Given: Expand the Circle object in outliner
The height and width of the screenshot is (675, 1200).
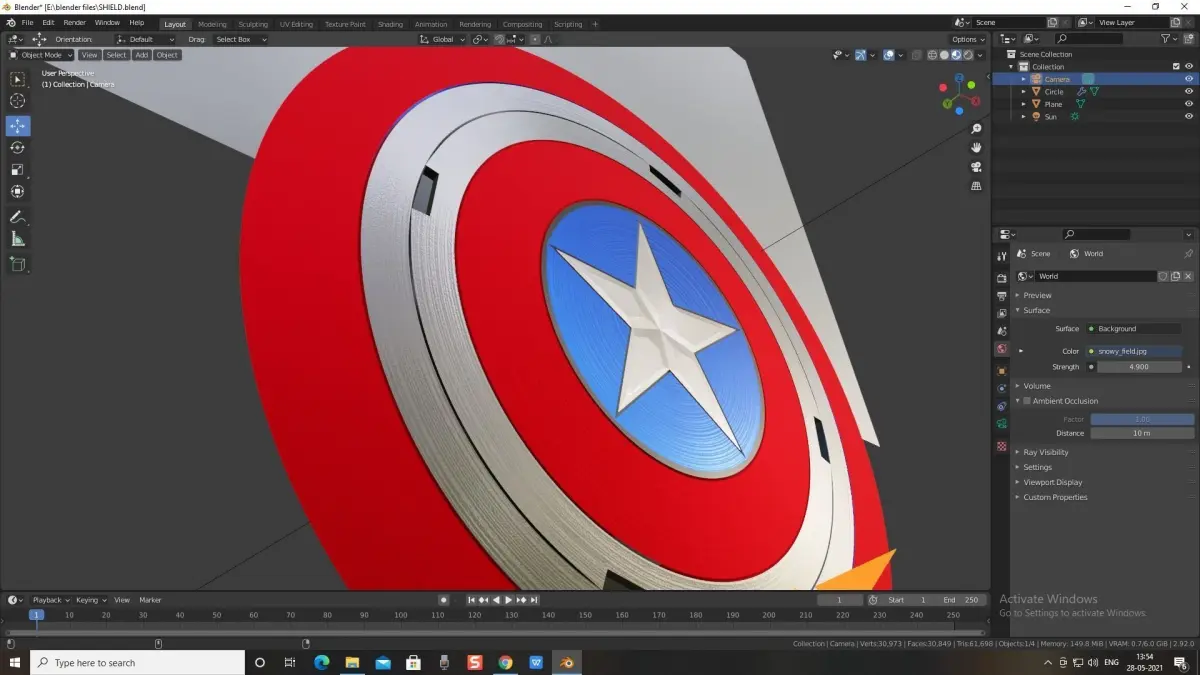Looking at the screenshot, I should (1023, 91).
